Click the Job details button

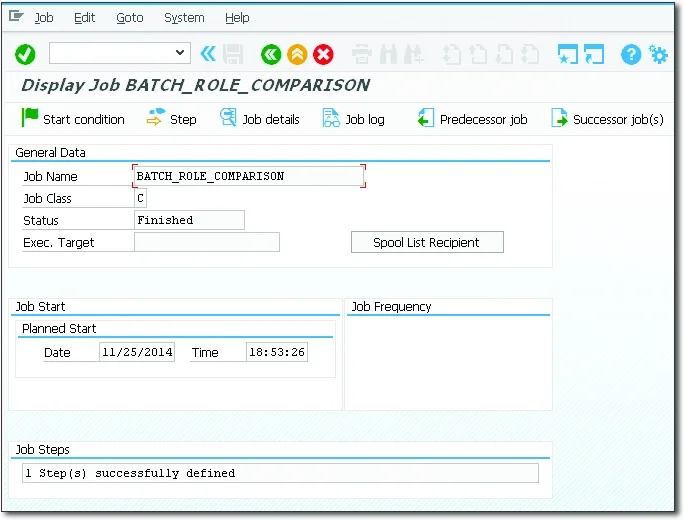pos(260,119)
